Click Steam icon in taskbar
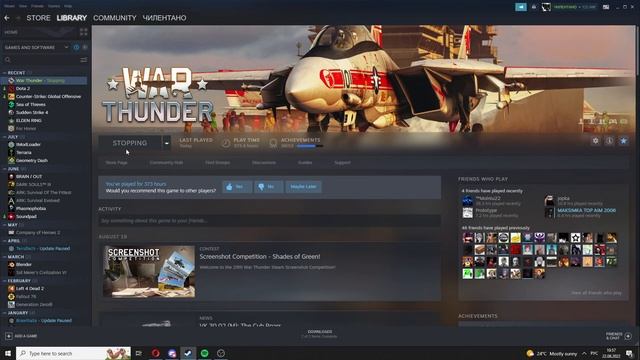Viewport: 640px width, 360px height. [x=188, y=353]
